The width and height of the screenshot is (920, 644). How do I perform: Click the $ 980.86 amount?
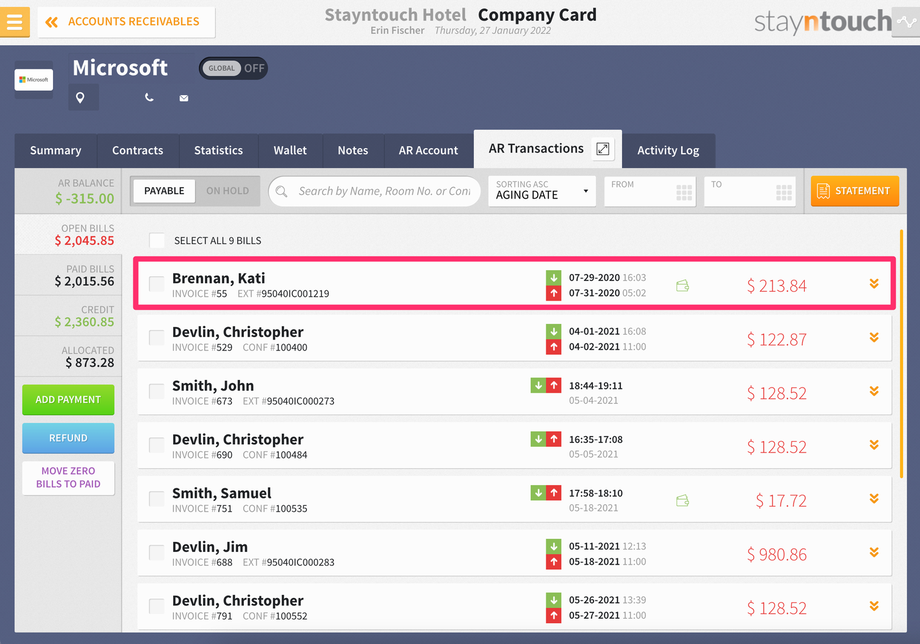(x=777, y=554)
